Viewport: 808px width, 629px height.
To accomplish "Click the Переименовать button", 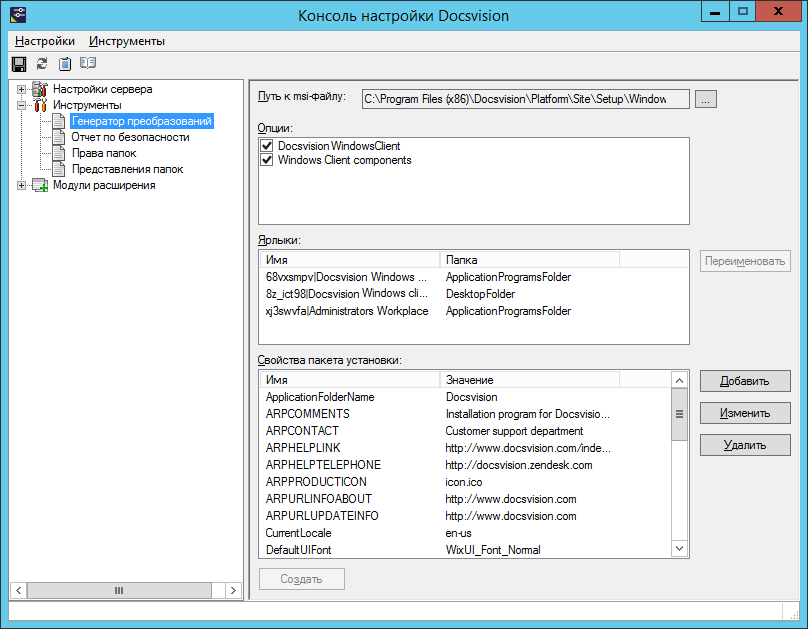I will click(745, 261).
